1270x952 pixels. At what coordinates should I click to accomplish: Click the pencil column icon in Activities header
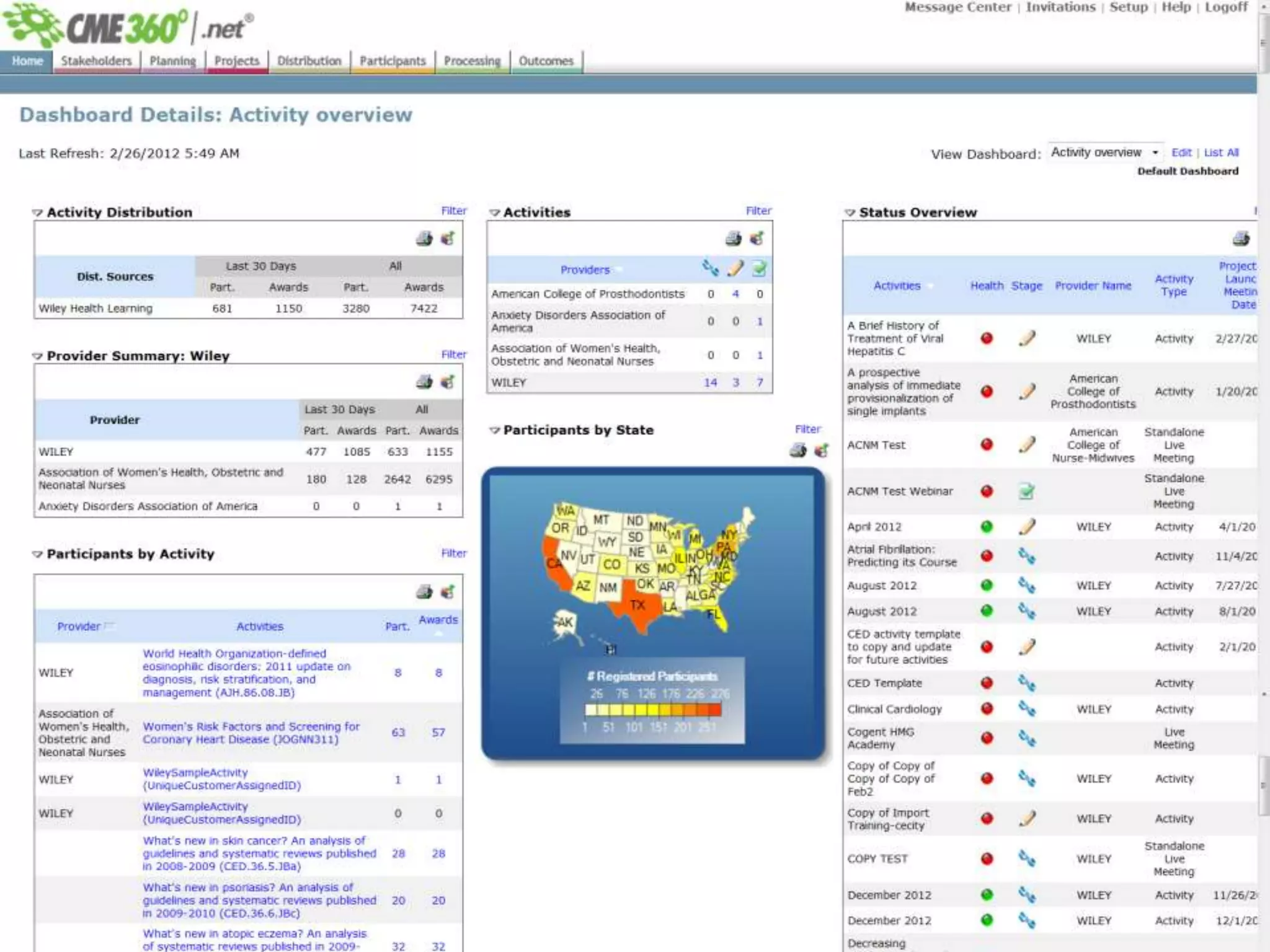pos(735,268)
